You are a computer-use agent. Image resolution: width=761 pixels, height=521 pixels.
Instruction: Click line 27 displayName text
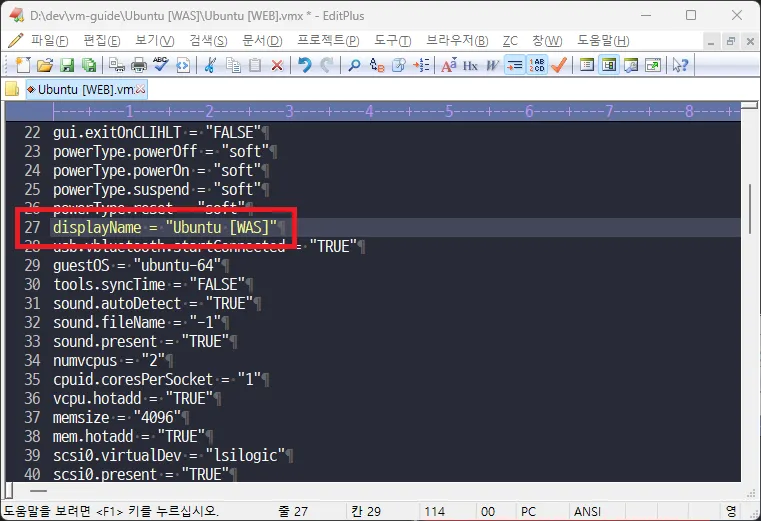pos(165,227)
